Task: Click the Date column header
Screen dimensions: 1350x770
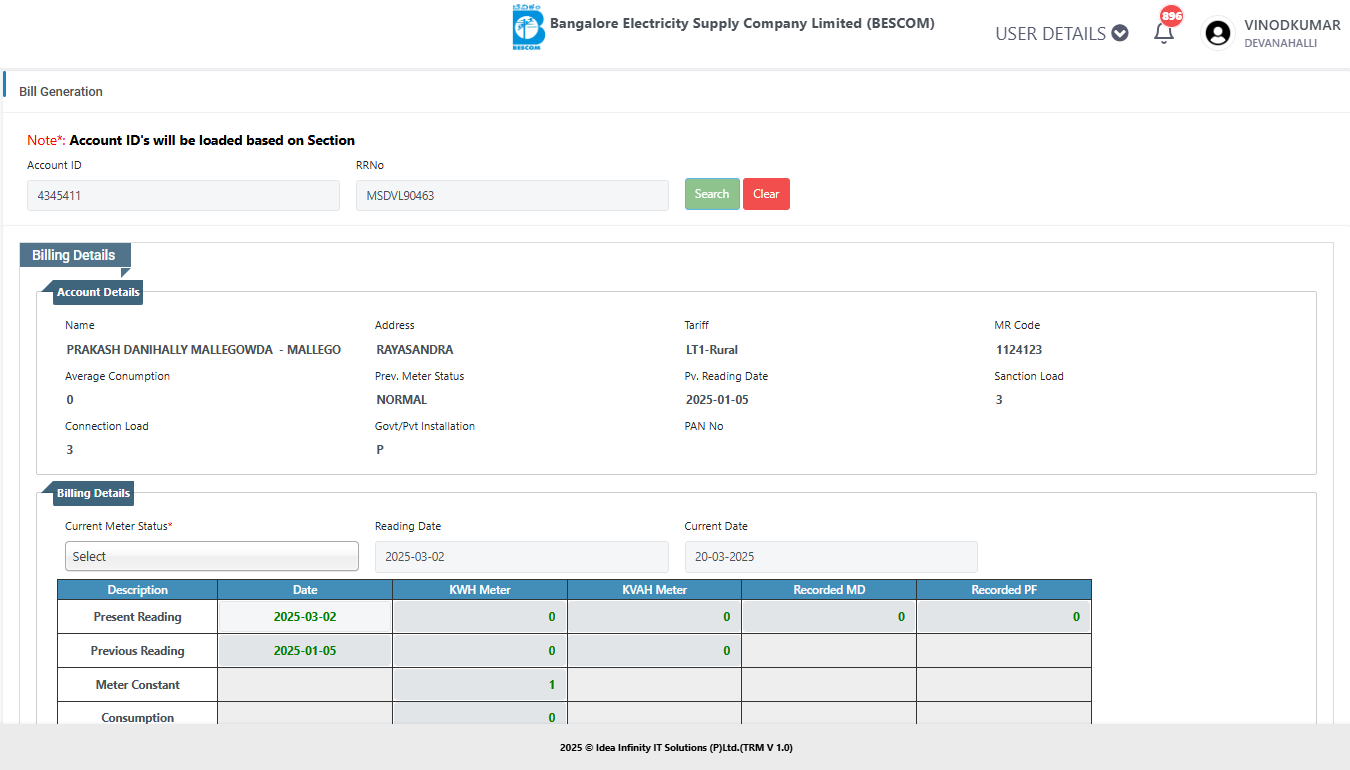Action: 305,590
